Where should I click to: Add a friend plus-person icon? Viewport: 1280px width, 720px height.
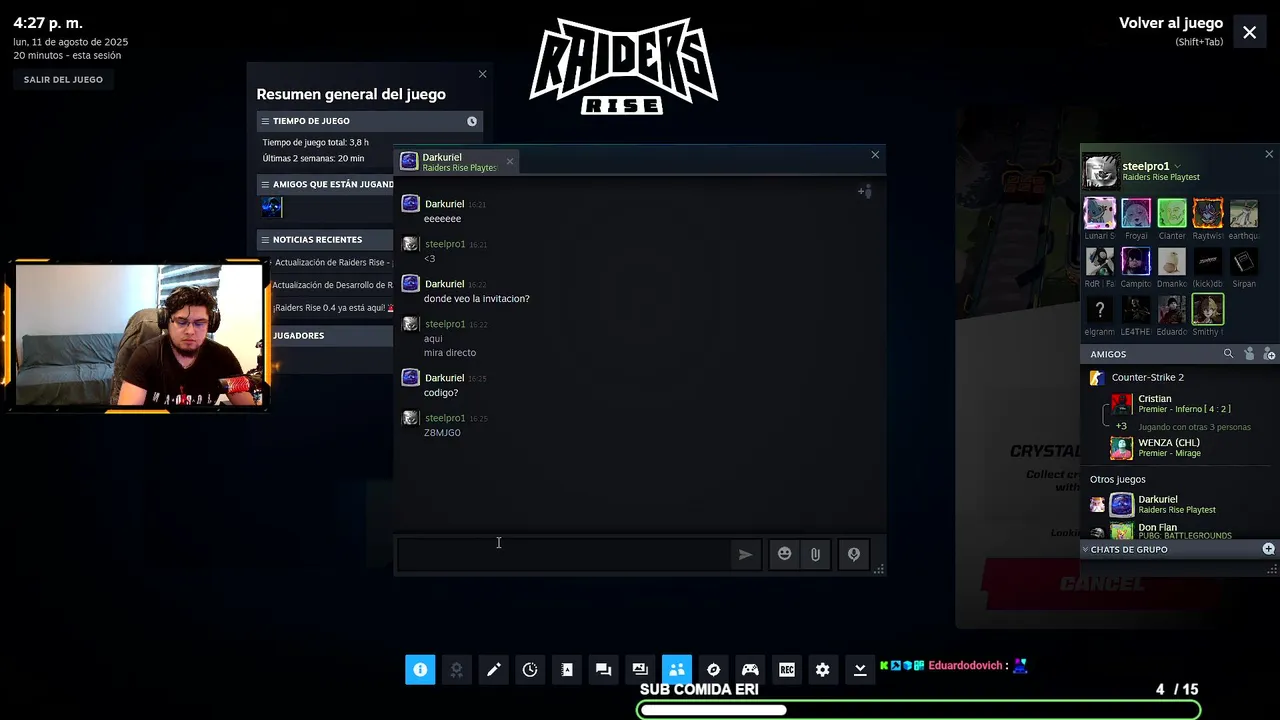pos(1270,354)
